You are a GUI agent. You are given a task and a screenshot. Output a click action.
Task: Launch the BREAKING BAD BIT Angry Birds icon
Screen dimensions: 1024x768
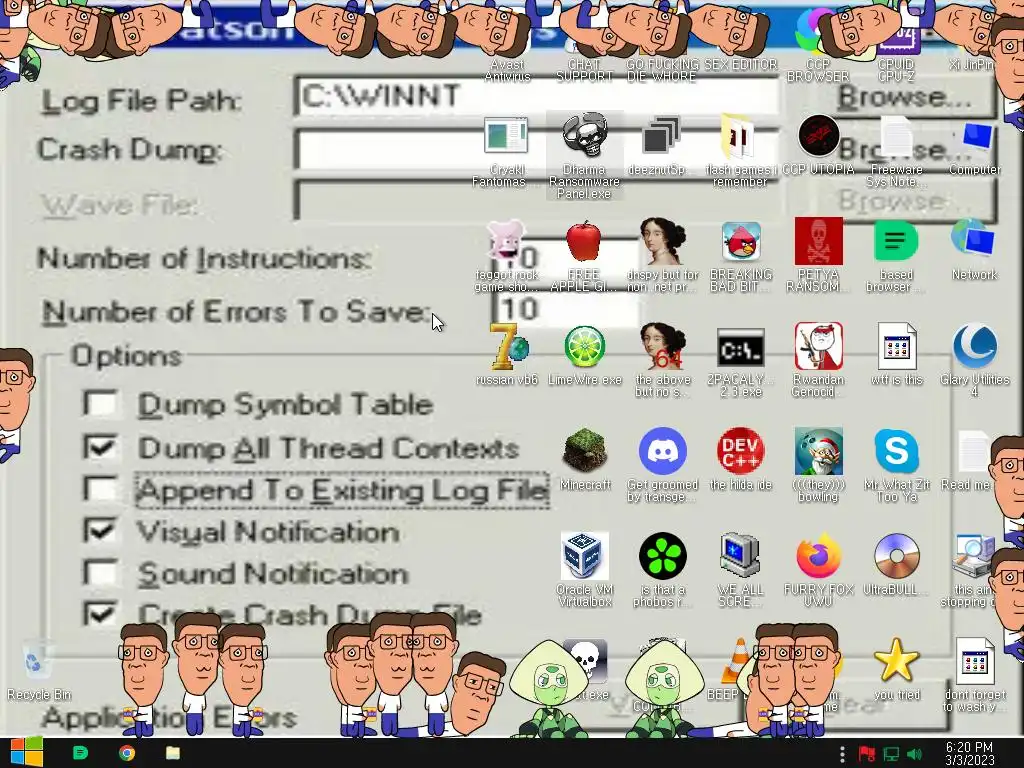[741, 242]
